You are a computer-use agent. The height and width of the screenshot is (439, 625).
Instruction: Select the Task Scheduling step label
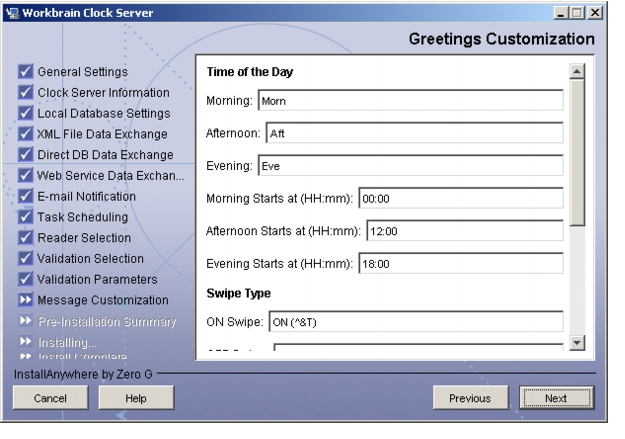pos(83,217)
